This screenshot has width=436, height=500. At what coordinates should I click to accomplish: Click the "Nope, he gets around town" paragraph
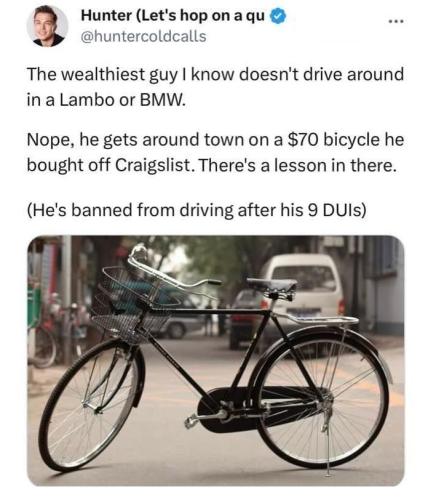(215, 152)
